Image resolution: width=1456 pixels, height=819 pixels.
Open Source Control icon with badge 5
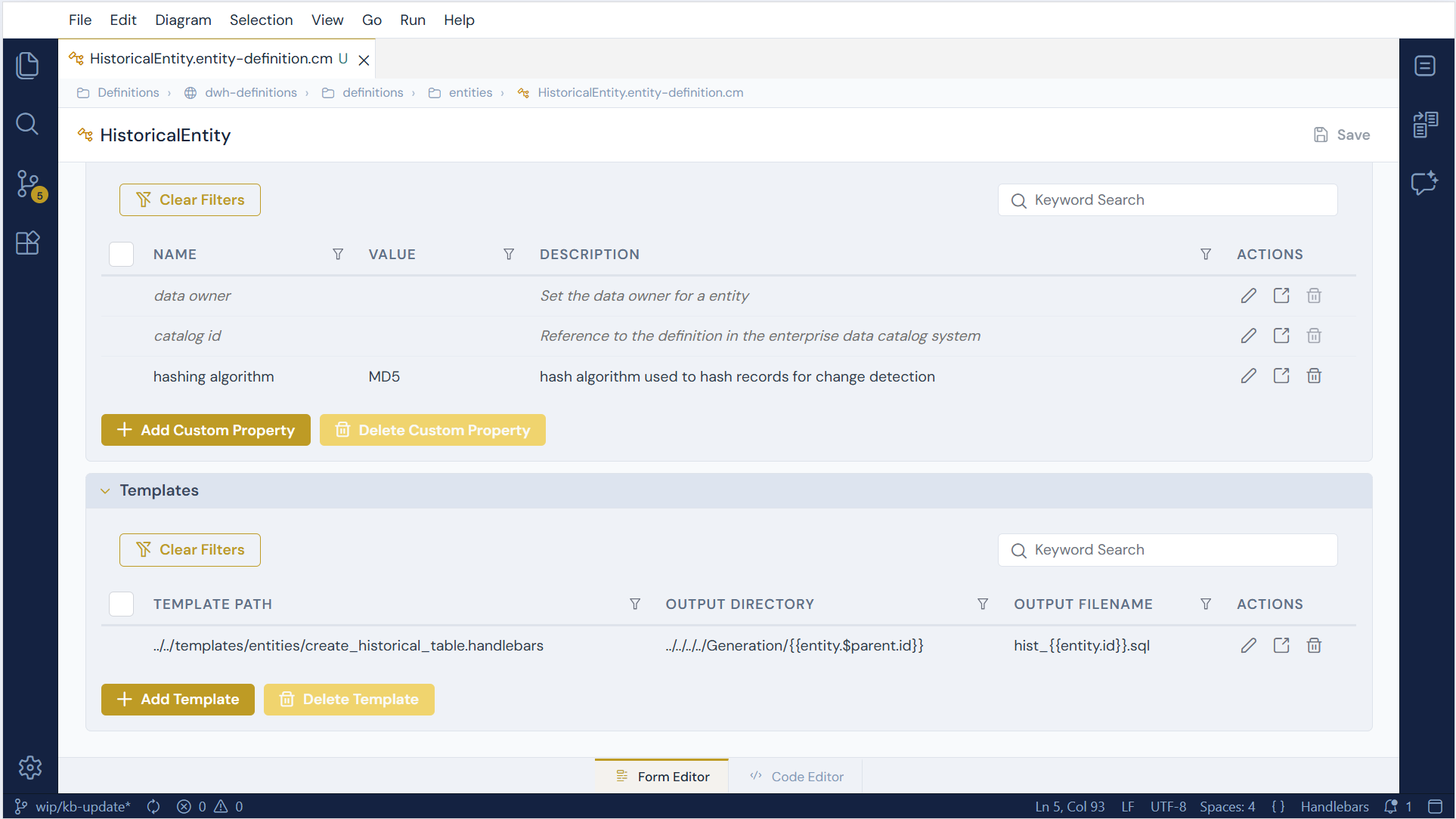[30, 185]
